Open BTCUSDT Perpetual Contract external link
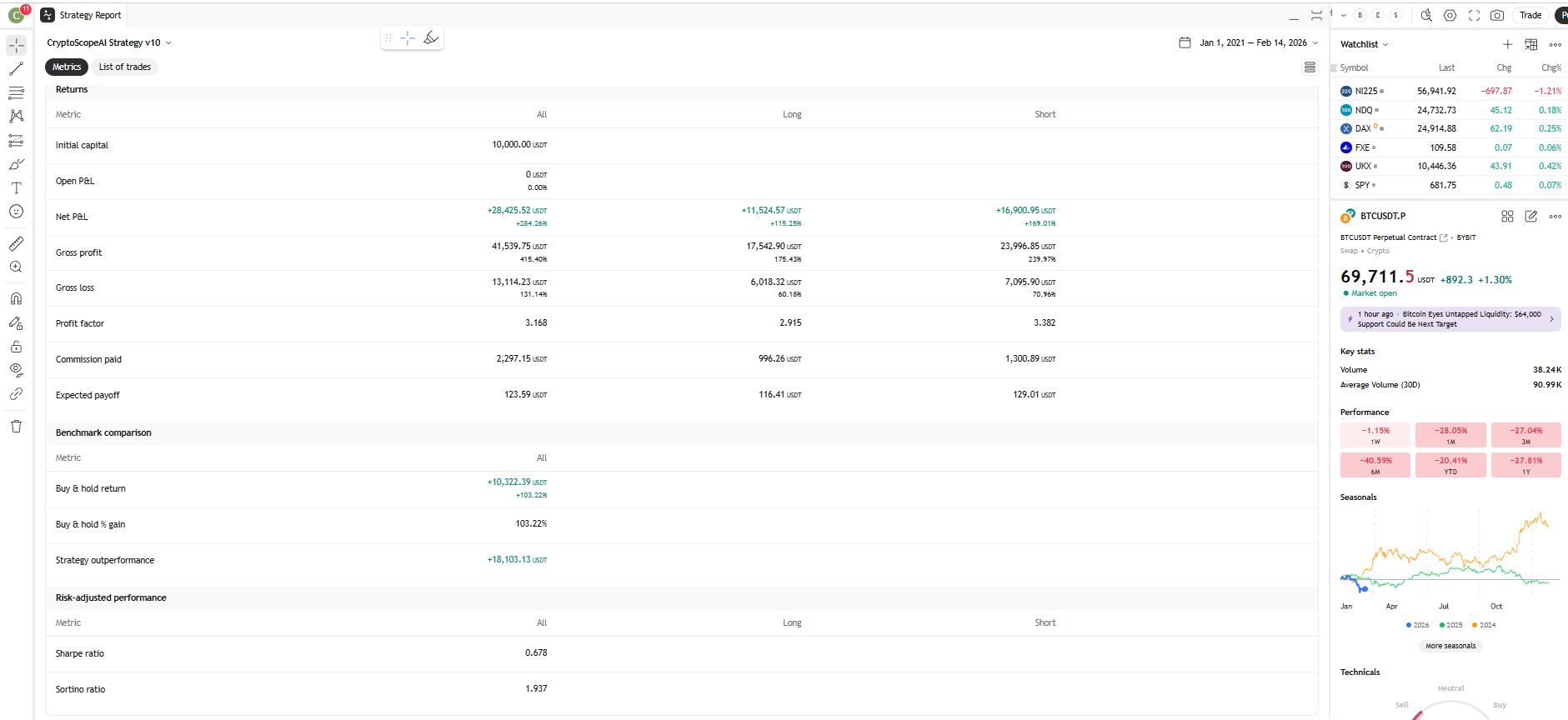 pyautogui.click(x=1443, y=237)
